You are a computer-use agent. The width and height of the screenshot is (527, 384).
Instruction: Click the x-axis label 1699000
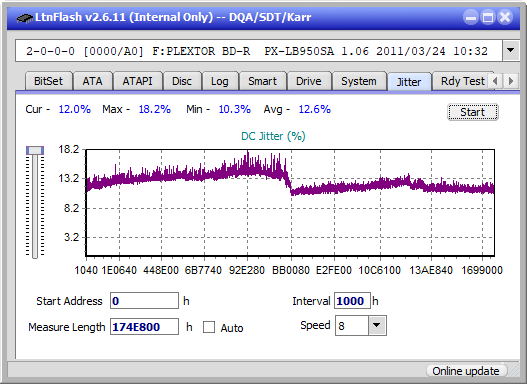point(482,270)
